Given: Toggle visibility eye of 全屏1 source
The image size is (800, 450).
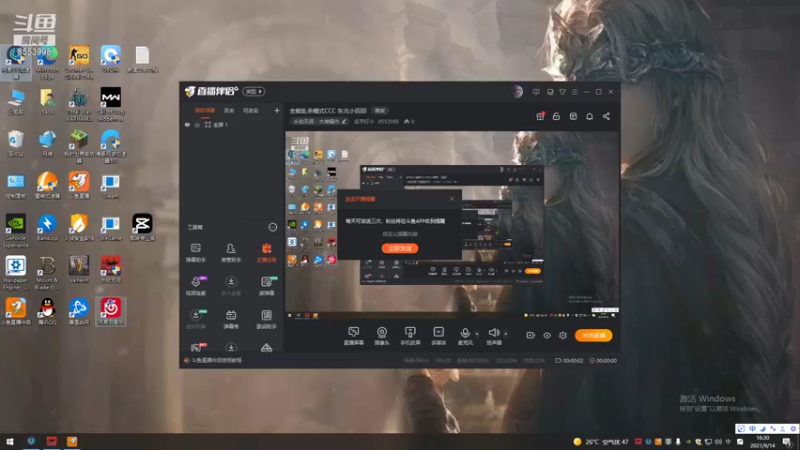Looking at the screenshot, I should 187,124.
